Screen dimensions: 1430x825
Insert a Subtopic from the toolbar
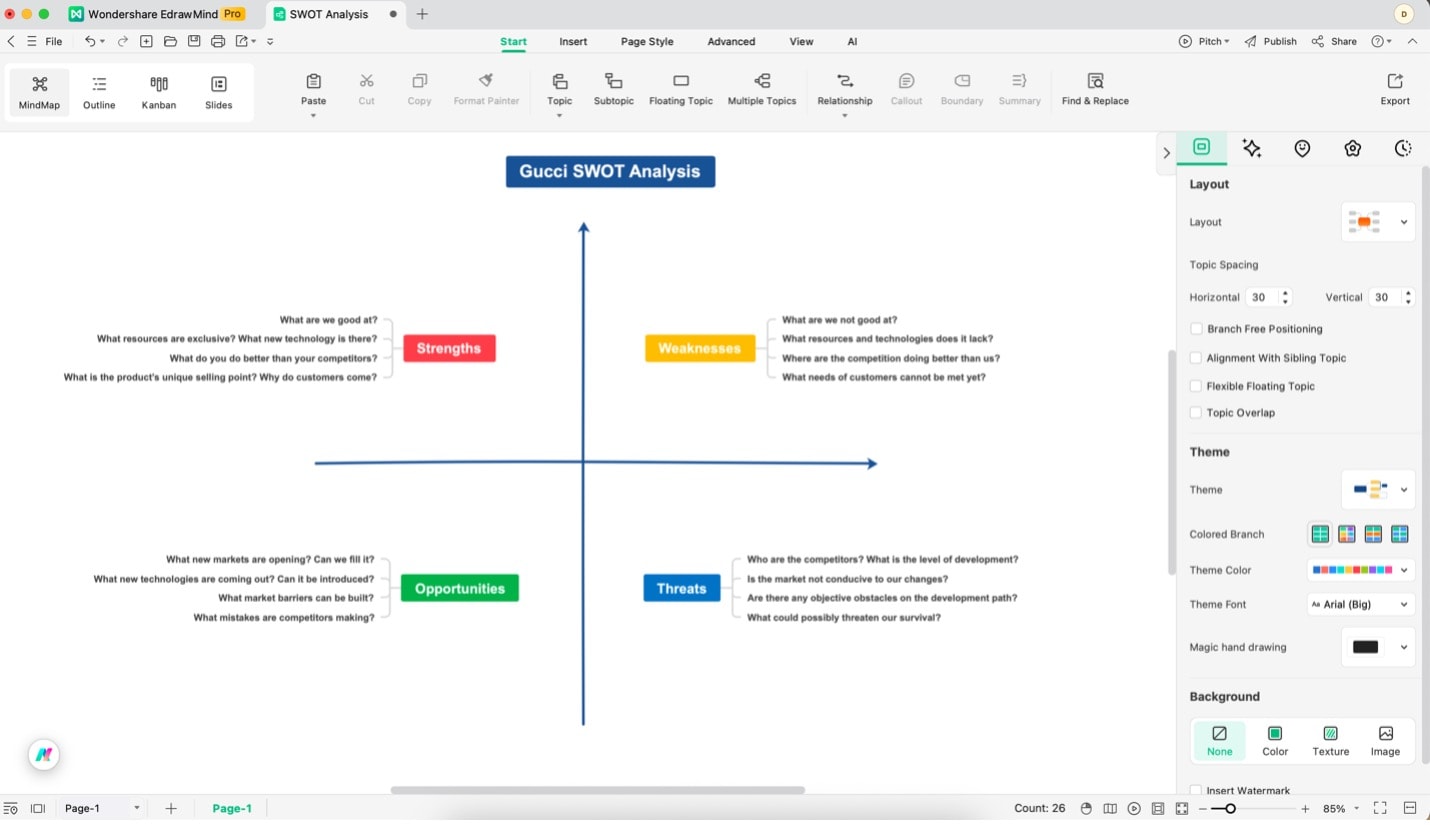click(614, 89)
